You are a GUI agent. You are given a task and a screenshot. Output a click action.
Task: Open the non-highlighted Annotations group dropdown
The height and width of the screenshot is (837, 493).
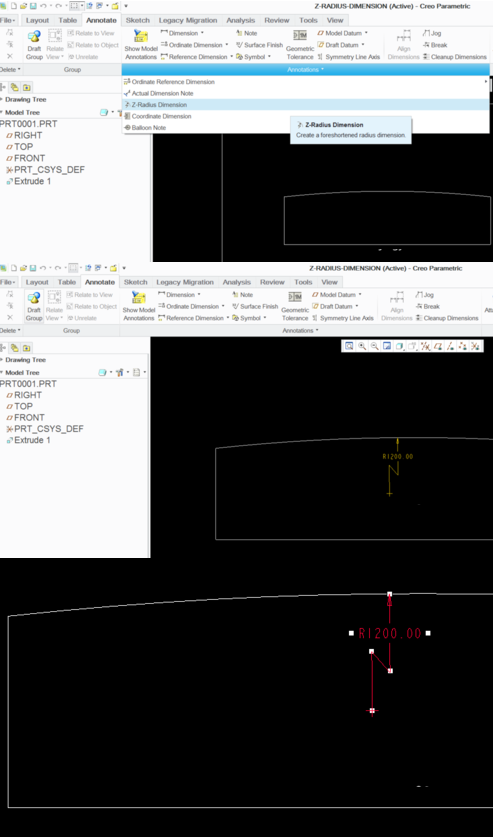pos(300,330)
